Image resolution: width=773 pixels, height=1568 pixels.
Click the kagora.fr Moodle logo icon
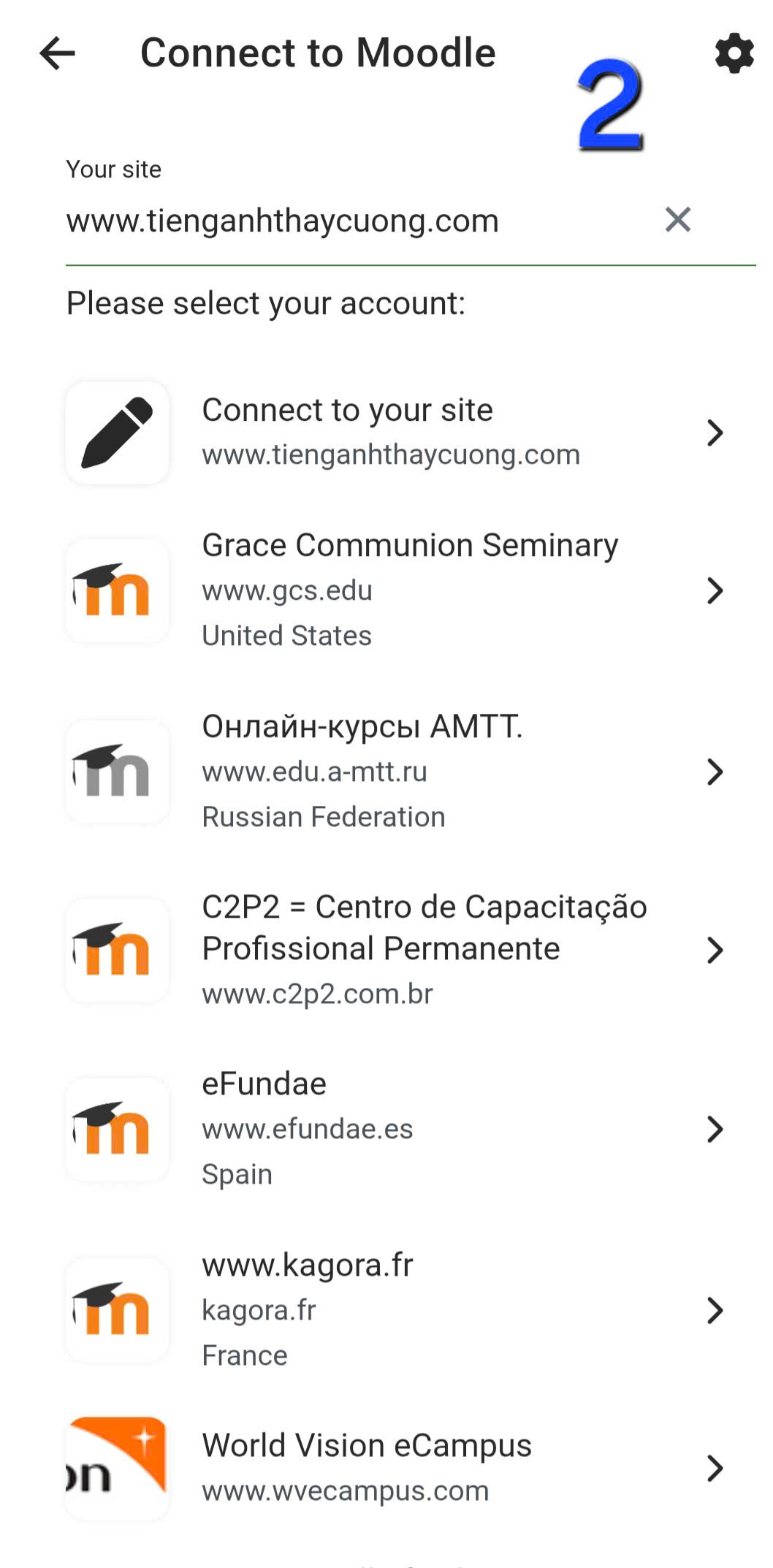point(117,1310)
